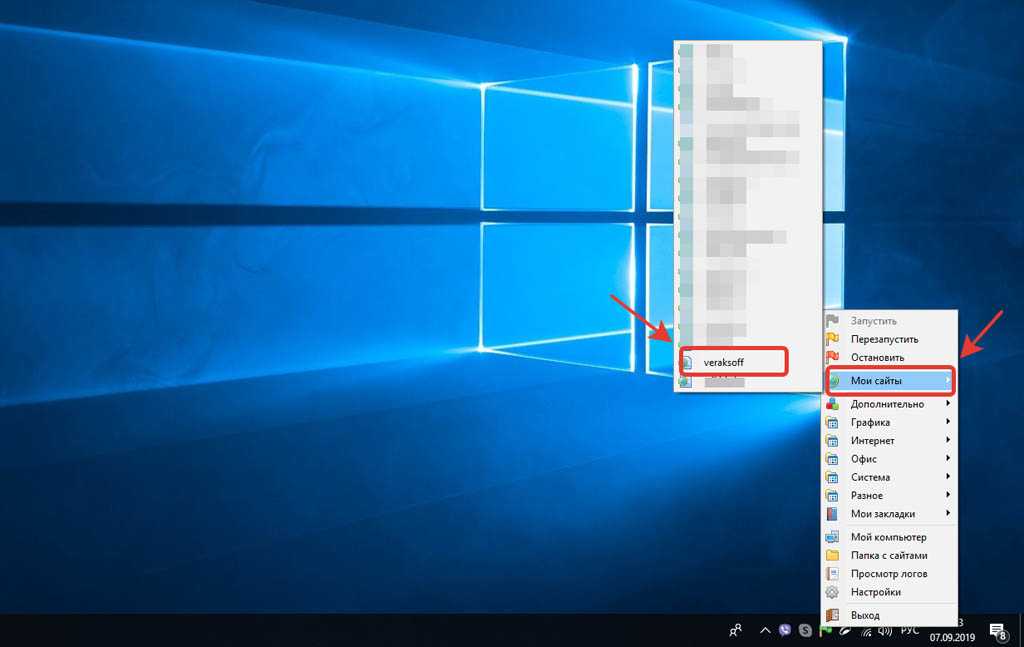Expand the Мои закладки submenu arrow
Screen dimensions: 1024x647
(948, 513)
